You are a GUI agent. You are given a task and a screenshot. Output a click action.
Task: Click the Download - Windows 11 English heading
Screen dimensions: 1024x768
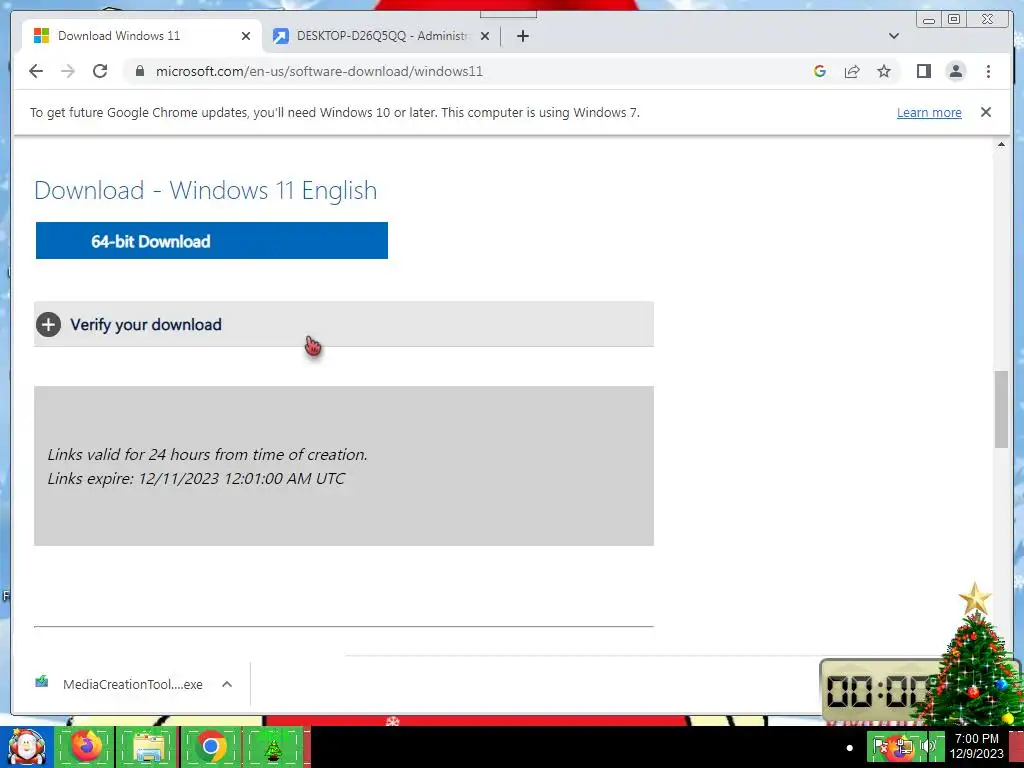(206, 191)
